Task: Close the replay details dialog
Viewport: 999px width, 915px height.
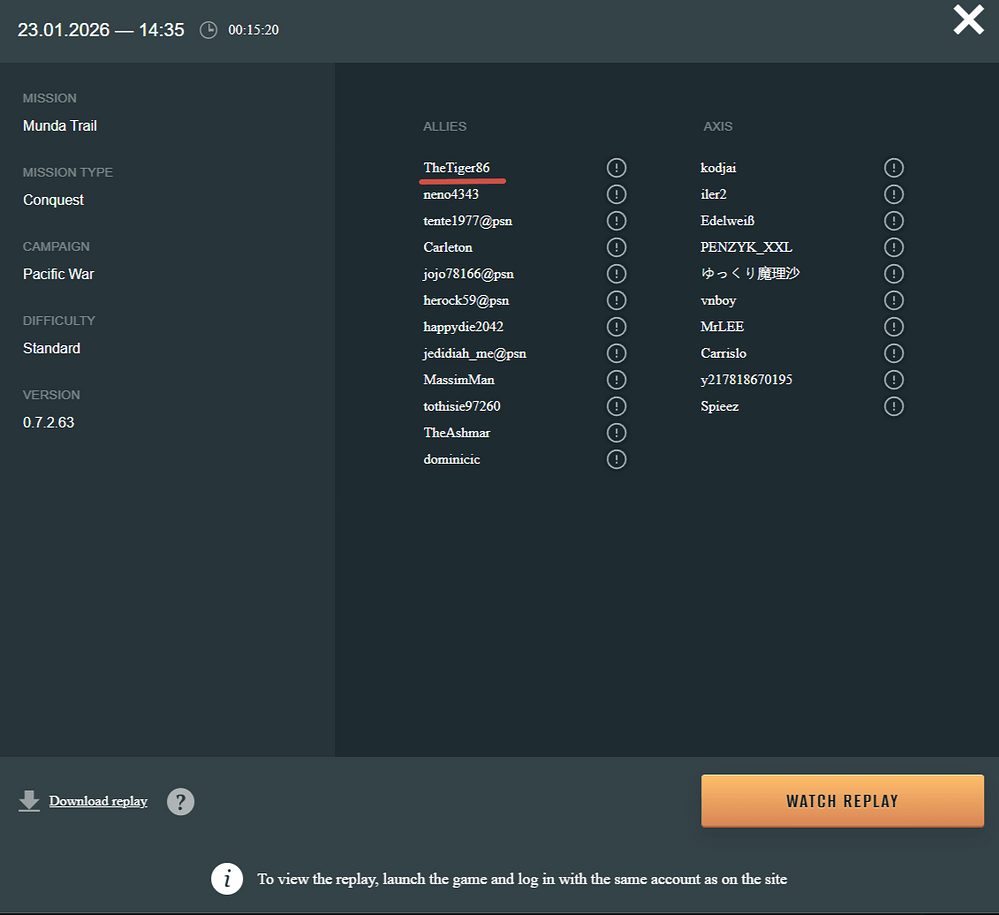Action: 967,20
